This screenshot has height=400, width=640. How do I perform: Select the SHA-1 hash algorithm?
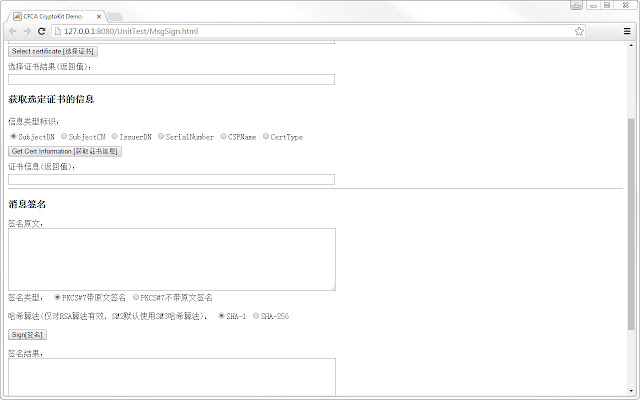click(222, 316)
